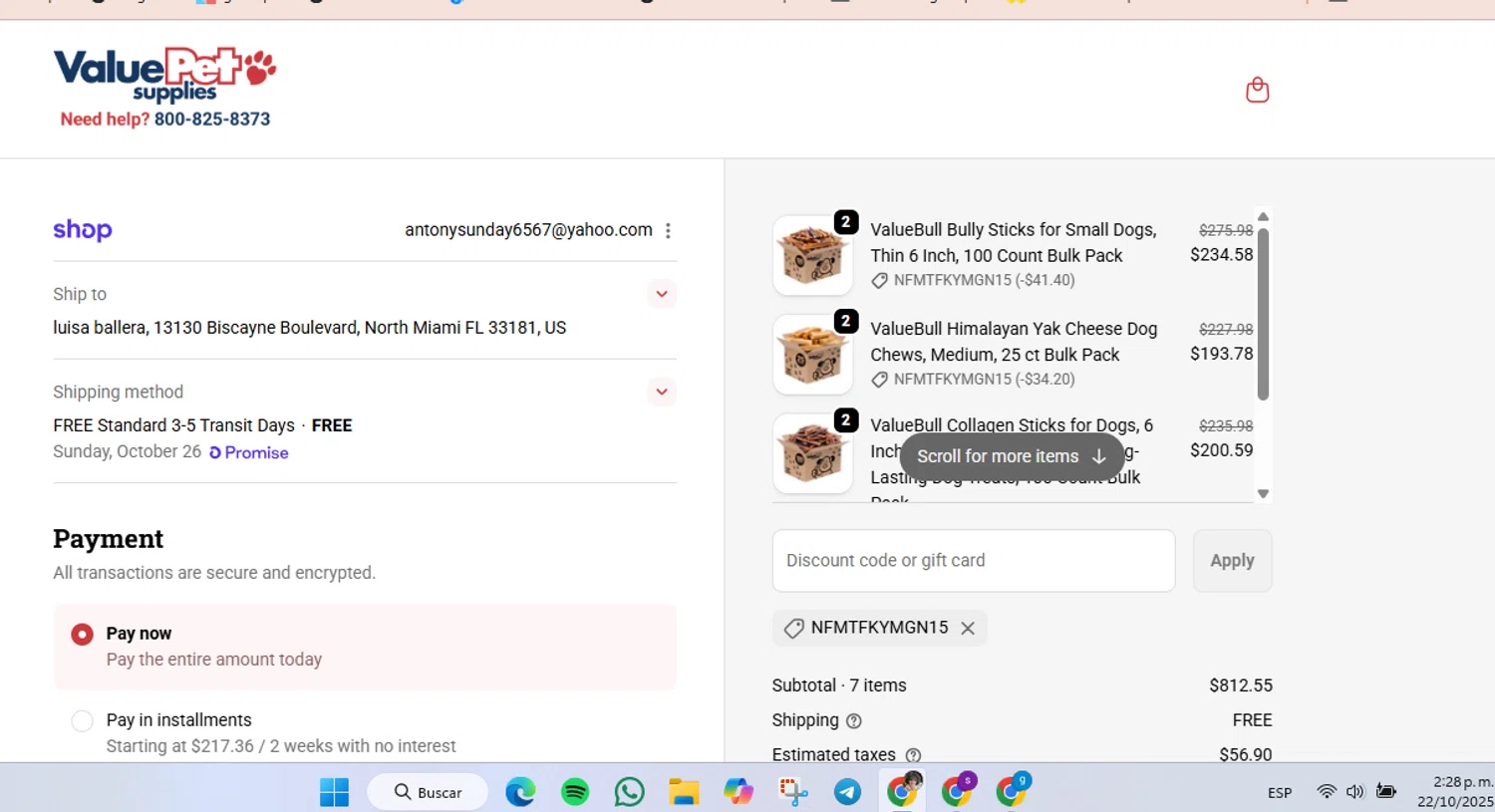Switch to the Chrome window with the profile photo

coord(903,790)
